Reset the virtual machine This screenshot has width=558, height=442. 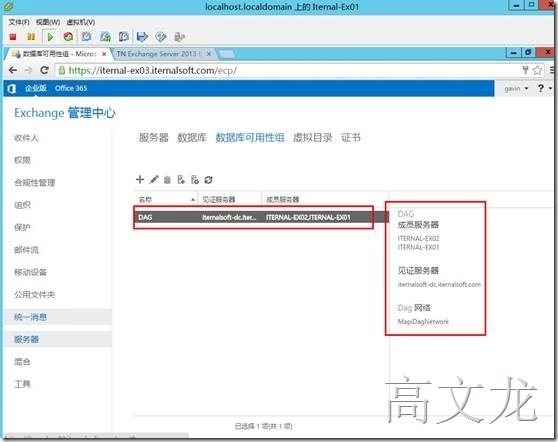[x=68, y=37]
